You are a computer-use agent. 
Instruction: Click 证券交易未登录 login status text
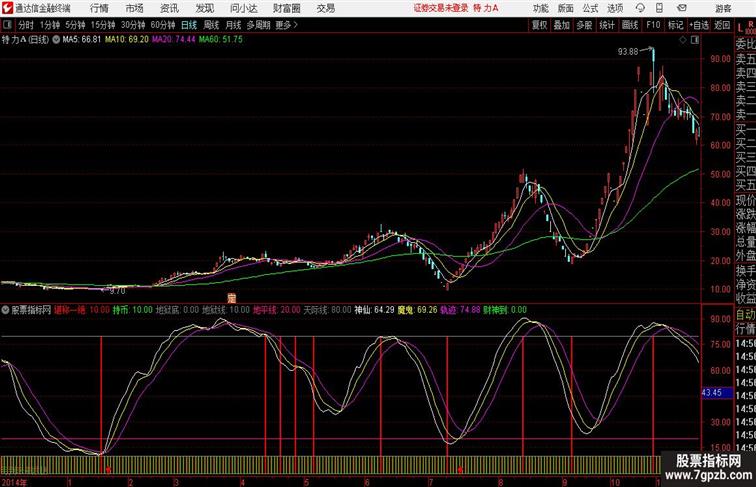pyautogui.click(x=441, y=8)
